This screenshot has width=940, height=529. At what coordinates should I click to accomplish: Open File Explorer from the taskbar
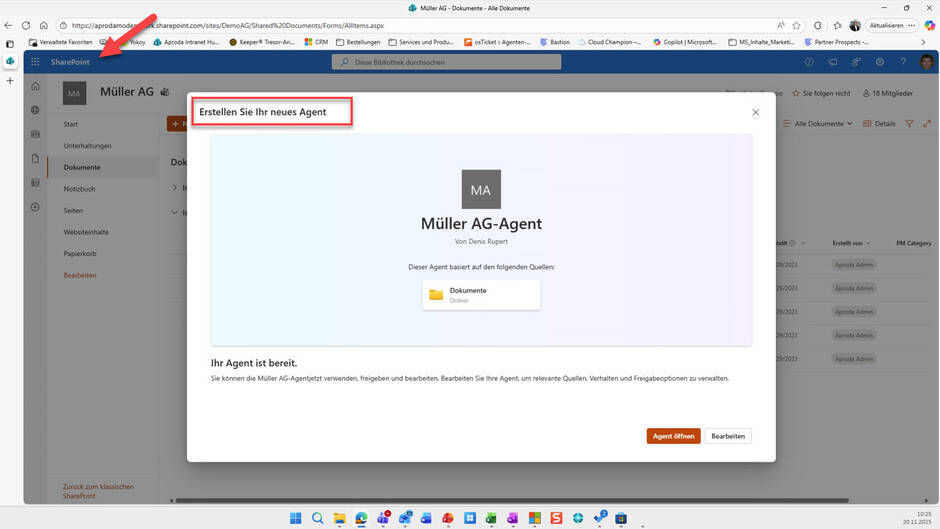tap(339, 518)
